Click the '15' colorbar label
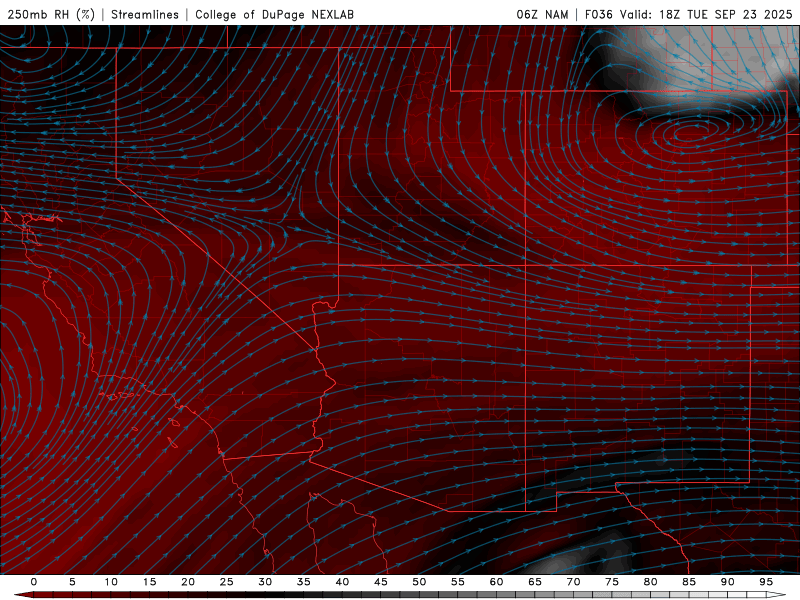The height and width of the screenshot is (600, 800). click(149, 582)
